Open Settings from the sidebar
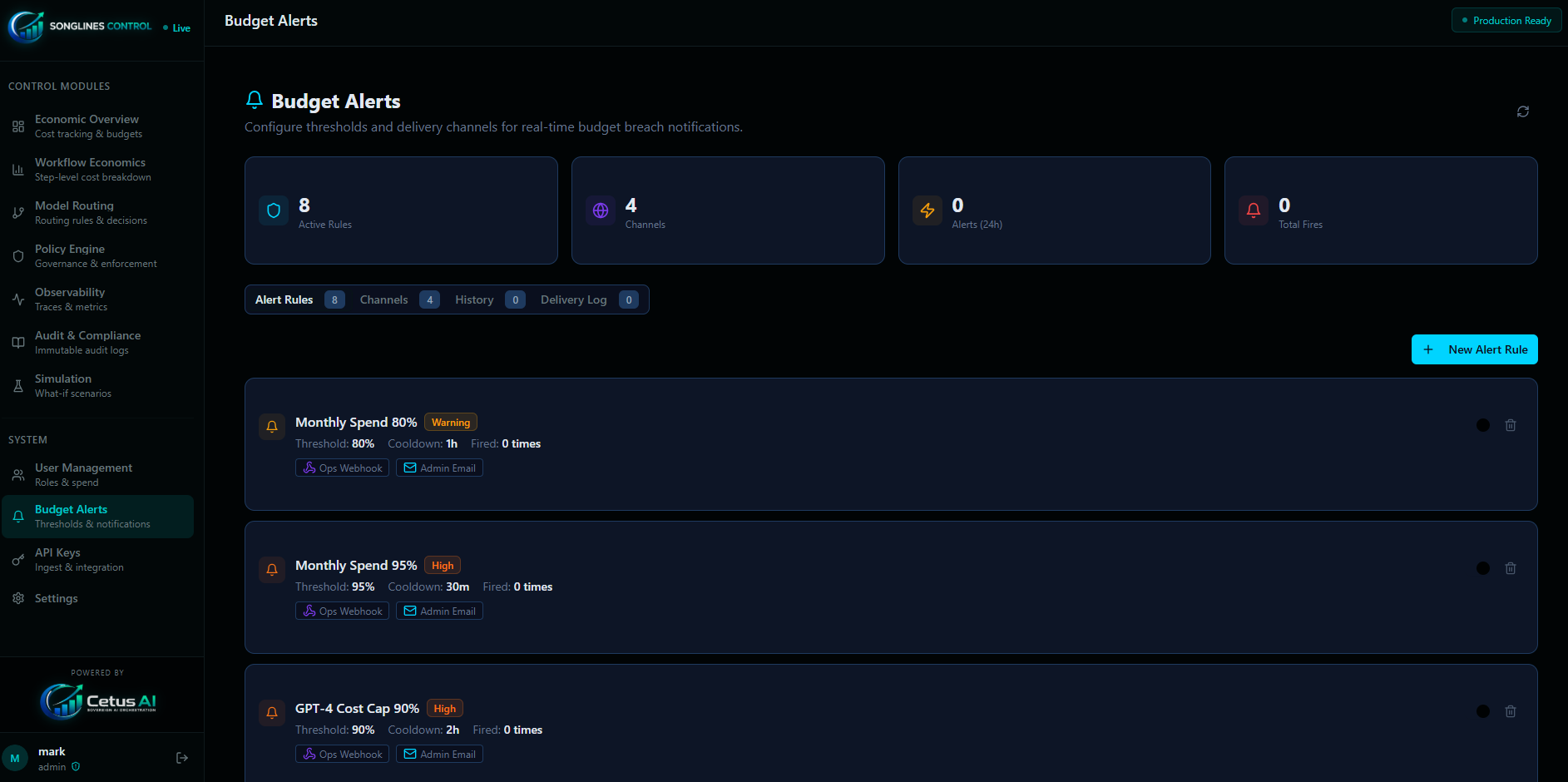Screen dimensions: 1568x782 (56, 598)
